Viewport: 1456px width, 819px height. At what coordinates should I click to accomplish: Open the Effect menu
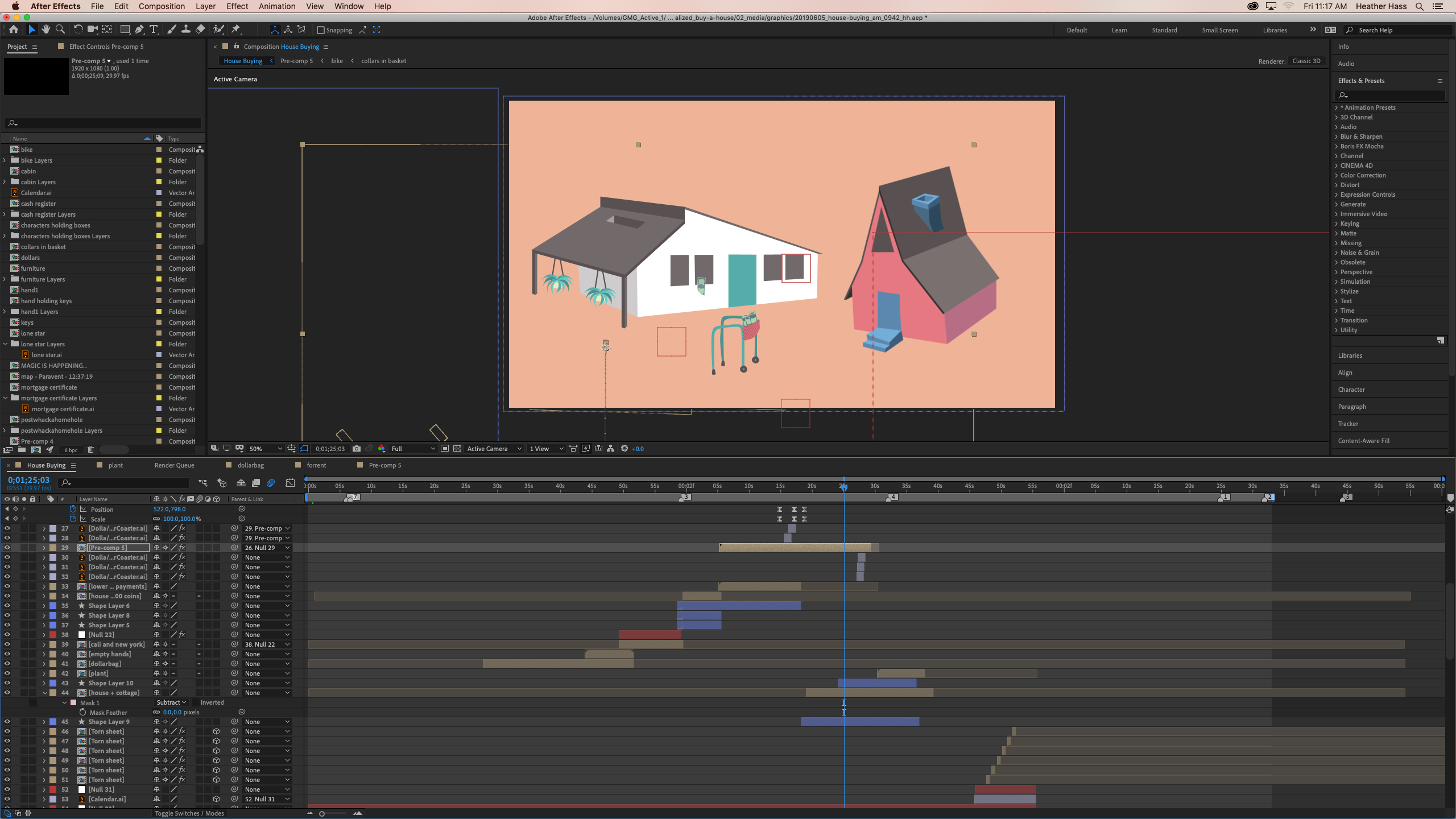pos(237,6)
